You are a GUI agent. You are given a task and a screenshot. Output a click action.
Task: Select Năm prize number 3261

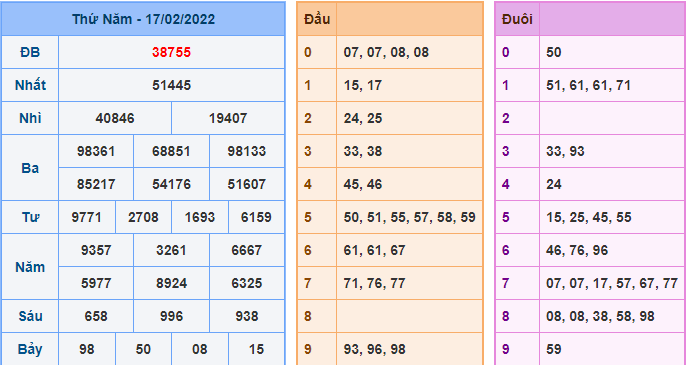[172, 250]
